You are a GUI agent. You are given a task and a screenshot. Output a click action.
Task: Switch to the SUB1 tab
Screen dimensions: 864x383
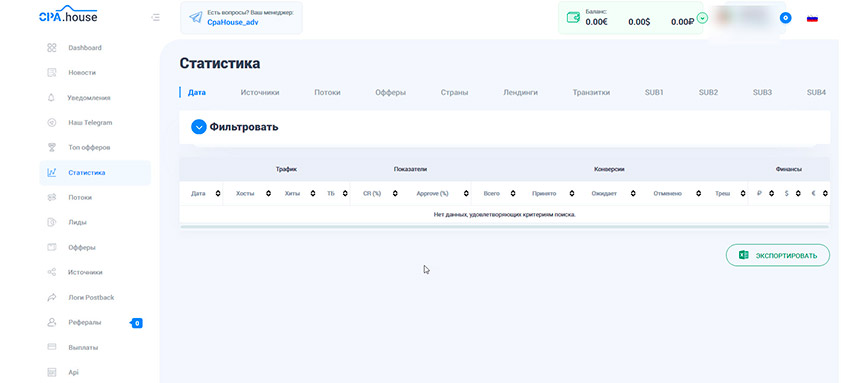(x=654, y=93)
